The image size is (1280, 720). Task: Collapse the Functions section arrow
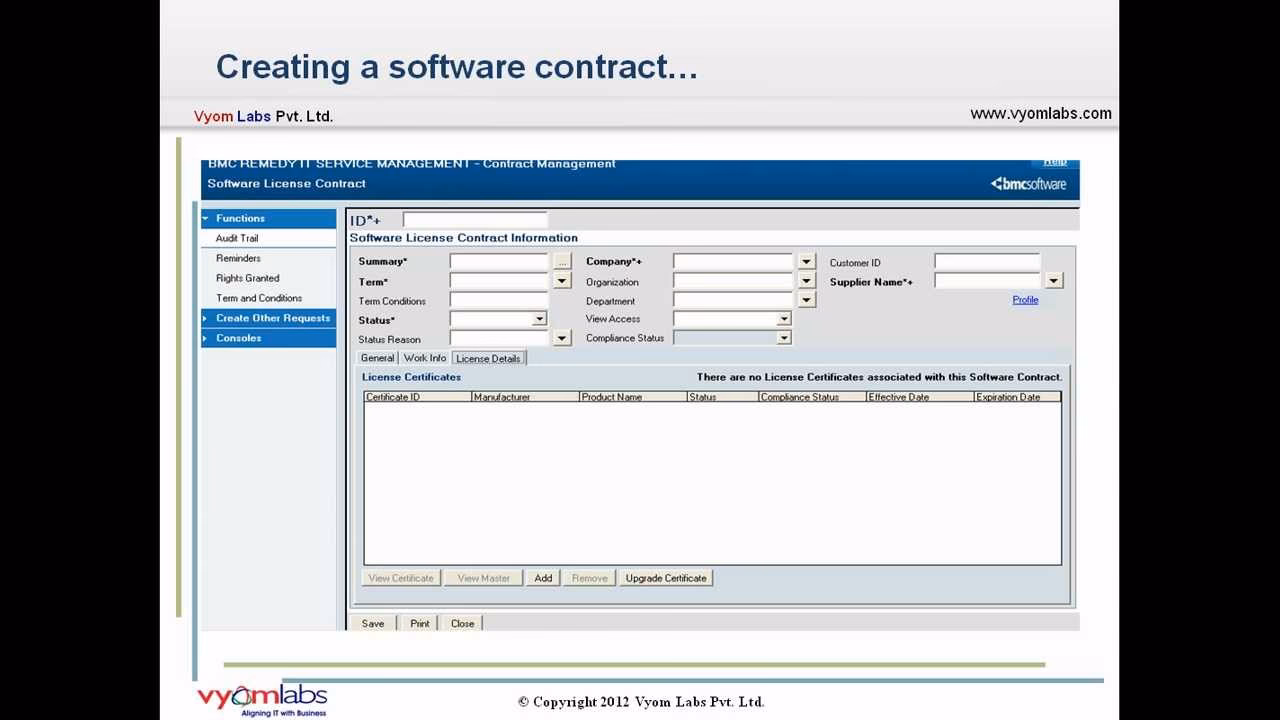(x=206, y=218)
